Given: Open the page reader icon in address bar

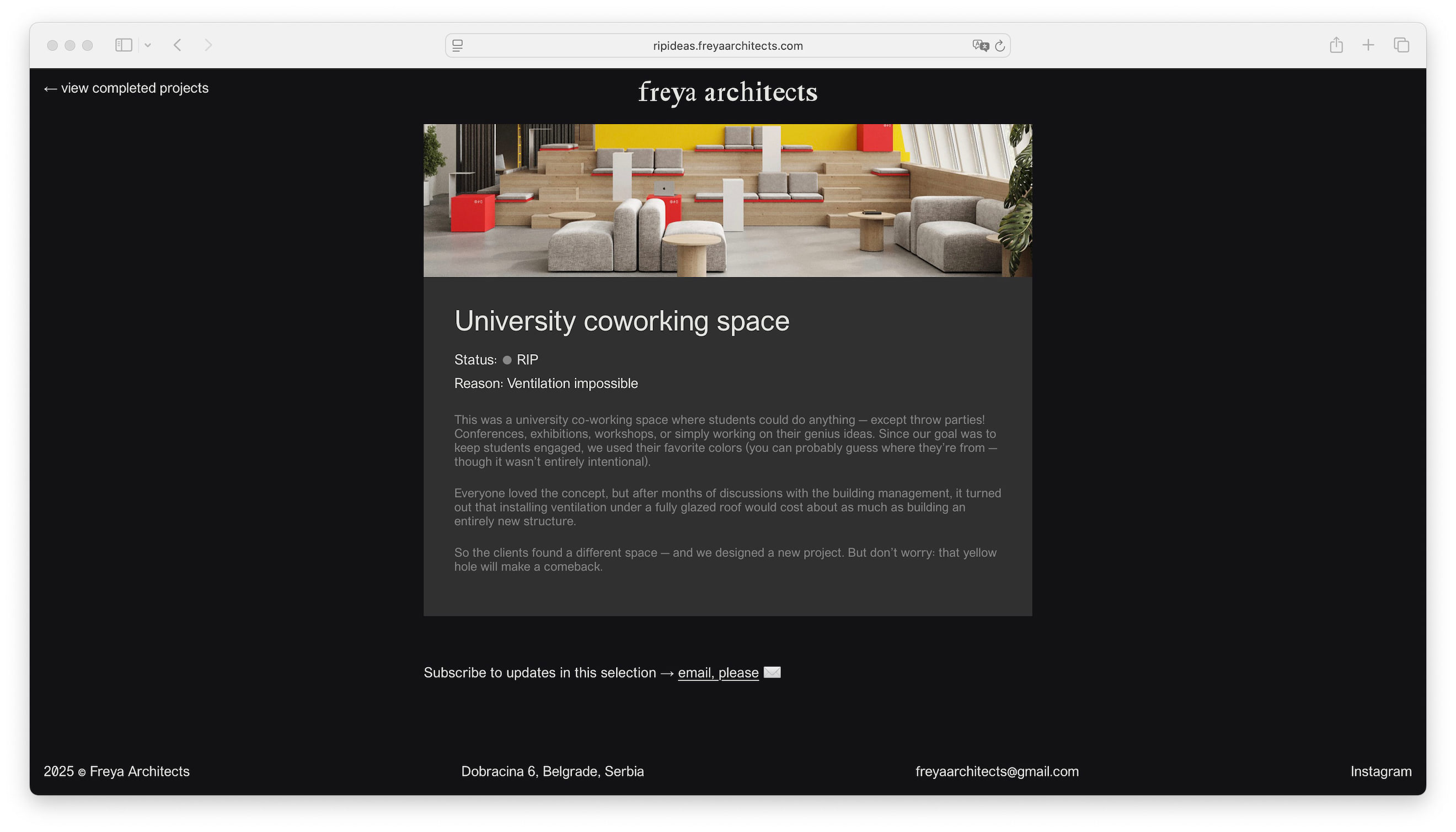Looking at the screenshot, I should point(457,46).
